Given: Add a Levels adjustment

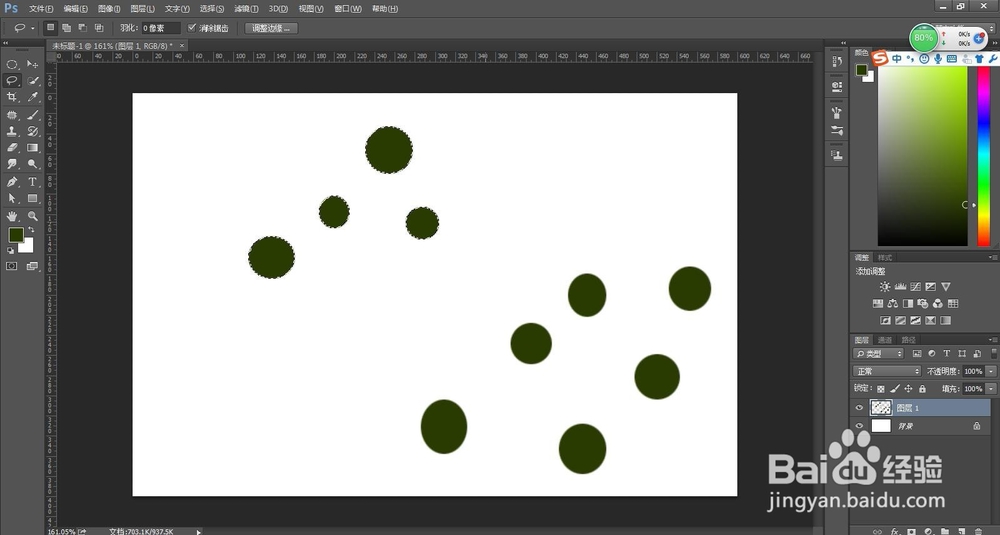Looking at the screenshot, I should [900, 287].
